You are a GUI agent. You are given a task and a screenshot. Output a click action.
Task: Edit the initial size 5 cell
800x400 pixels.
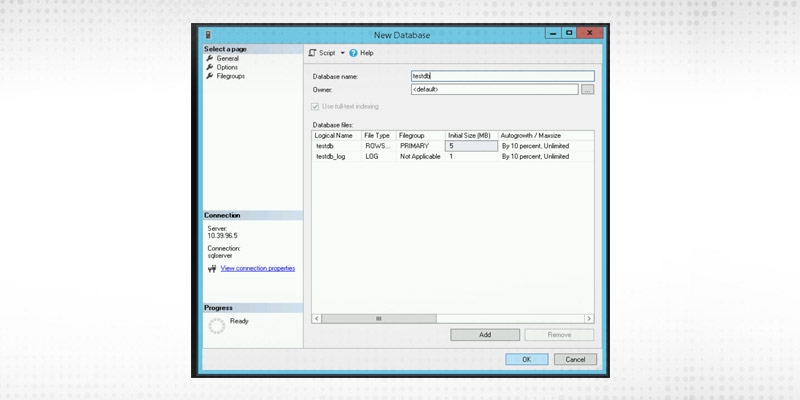[471, 146]
